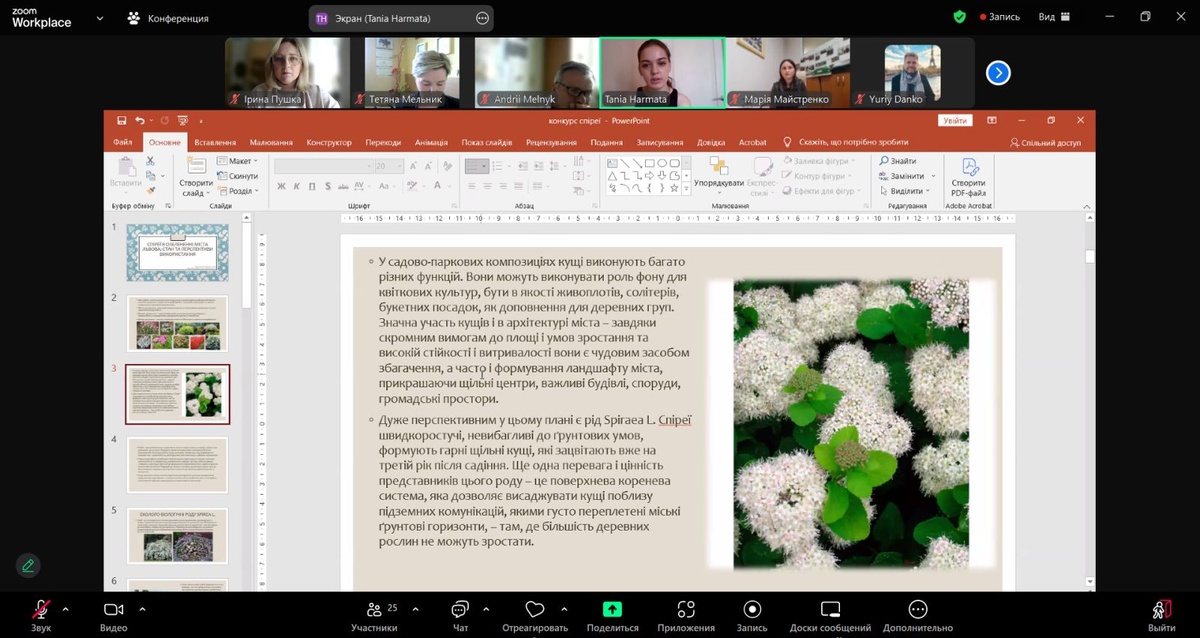1200x638 pixels.
Task: Click the Format Painter brush icon
Action: tap(151, 189)
